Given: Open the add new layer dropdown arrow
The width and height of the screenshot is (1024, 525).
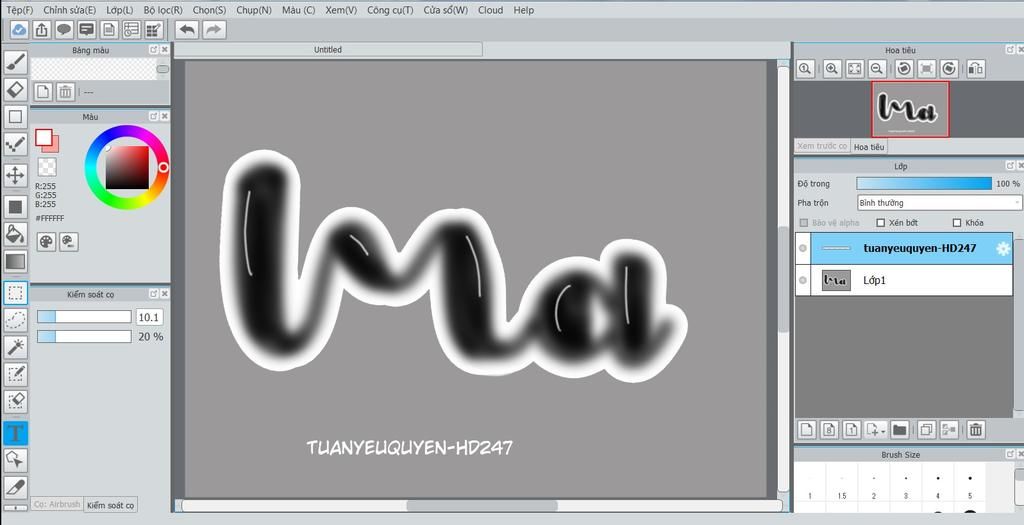Looking at the screenshot, I should 883,431.
